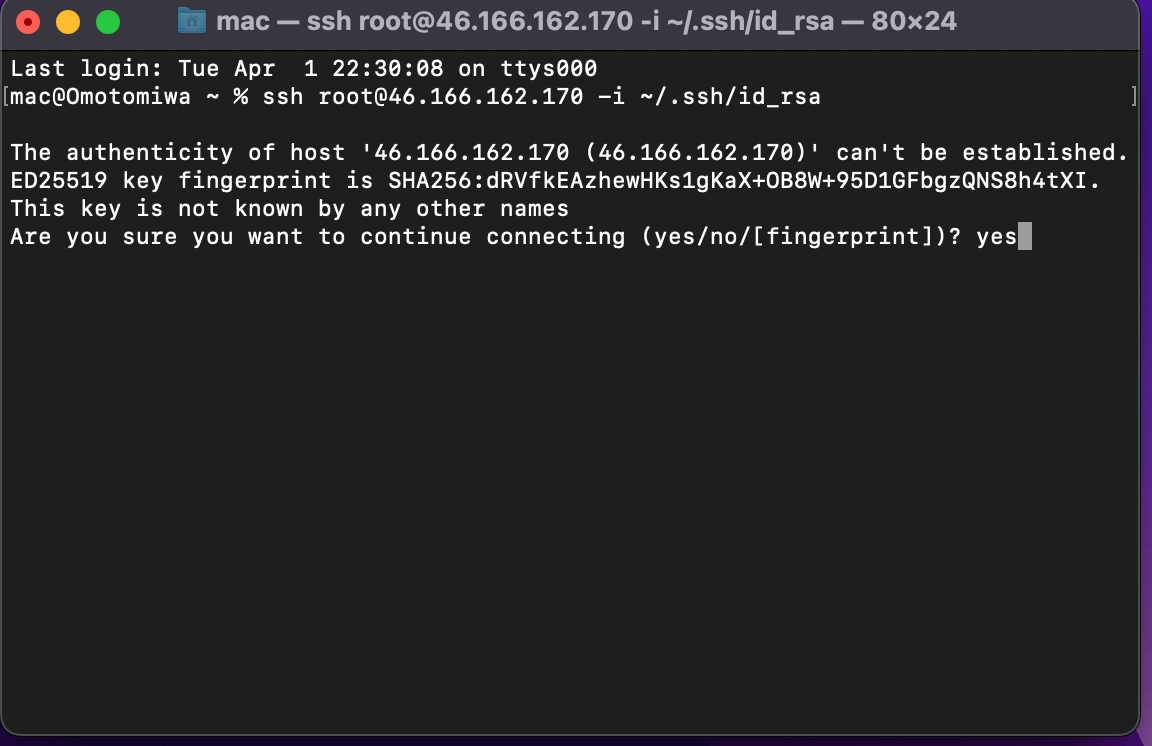Viewport: 1152px width, 746px height.
Task: Click 'ttys000' terminal session label
Action: click(550, 68)
